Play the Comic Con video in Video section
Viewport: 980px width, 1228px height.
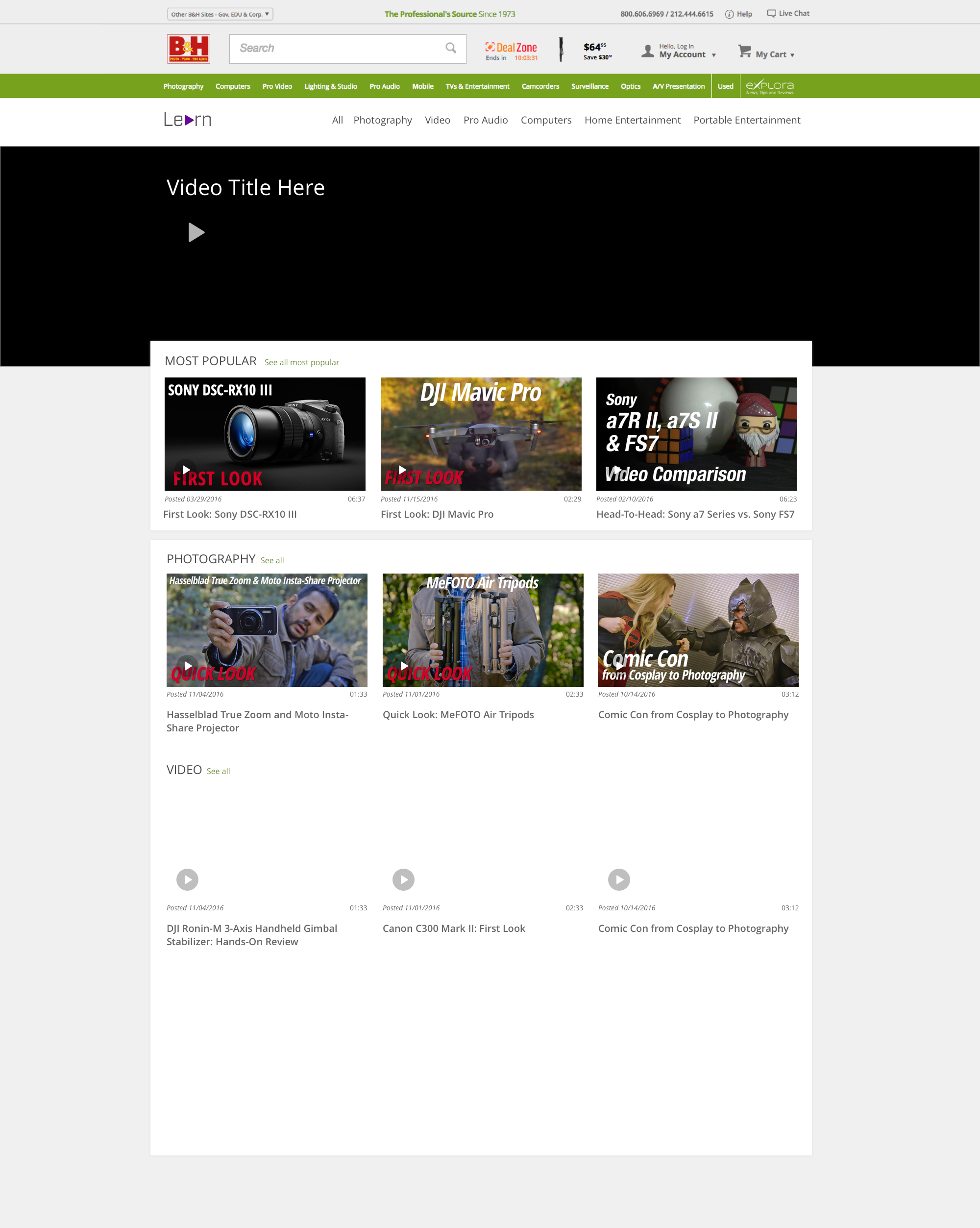(619, 879)
